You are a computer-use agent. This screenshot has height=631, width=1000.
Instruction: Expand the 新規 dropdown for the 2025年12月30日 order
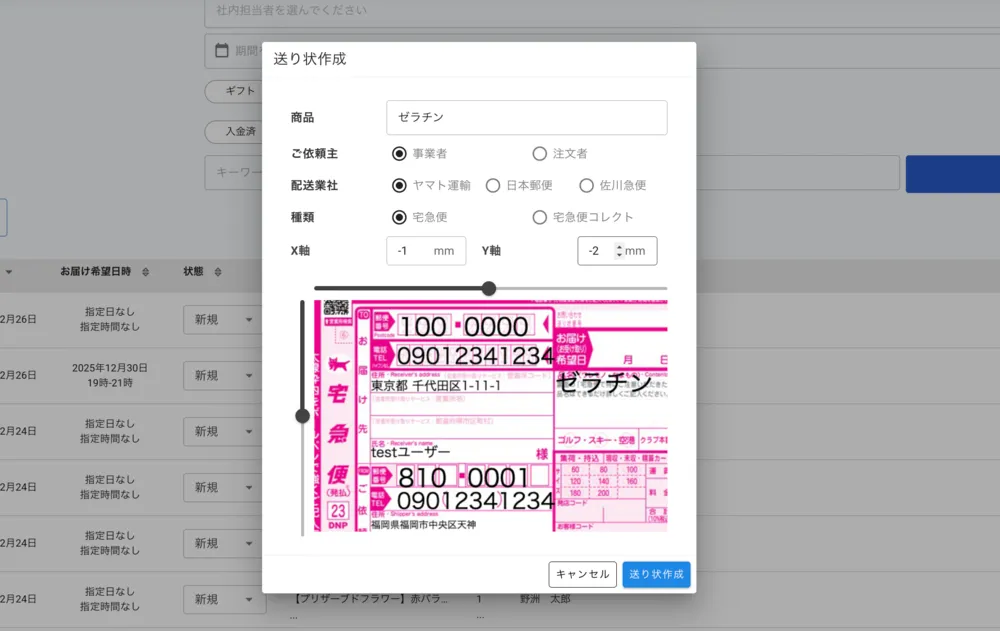(x=224, y=375)
